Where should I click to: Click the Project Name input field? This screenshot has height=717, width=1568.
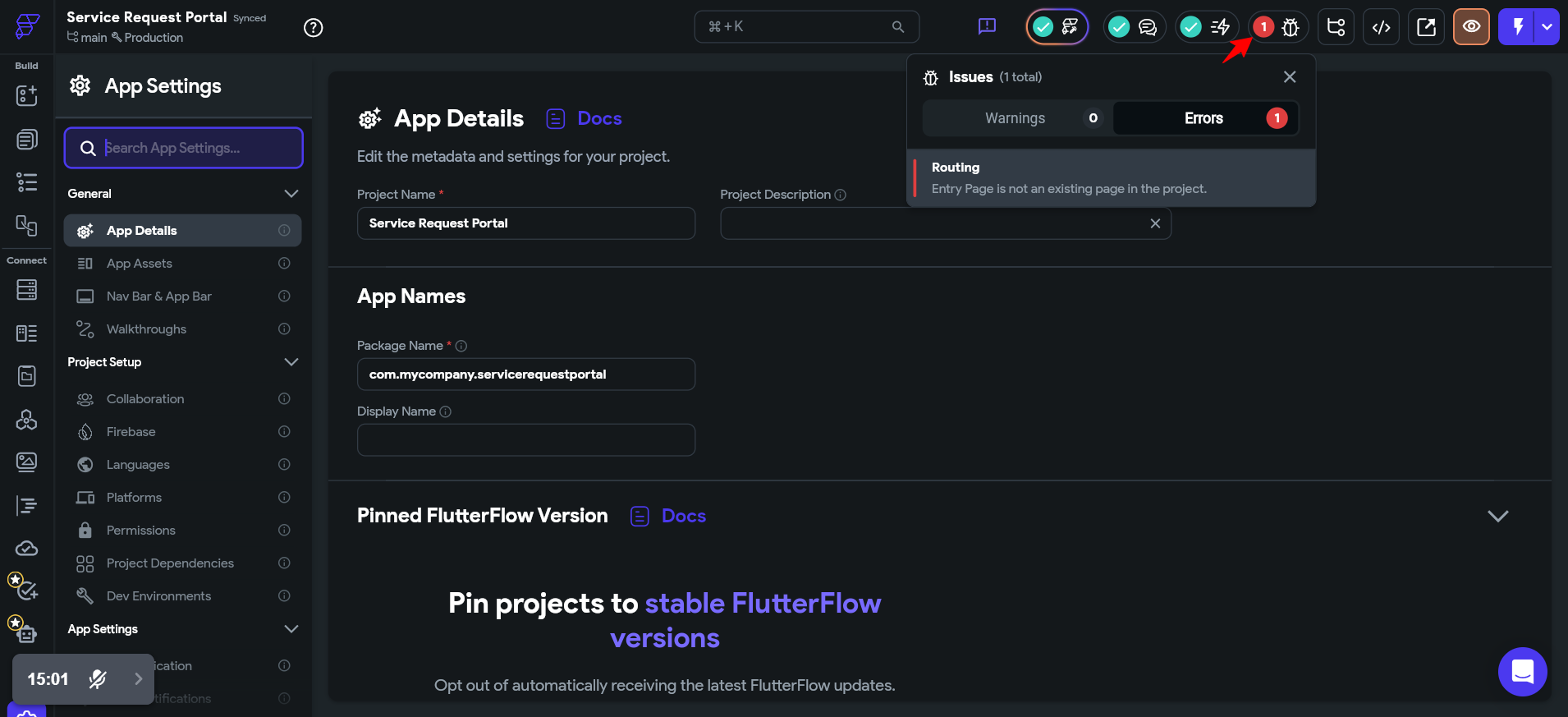point(526,223)
